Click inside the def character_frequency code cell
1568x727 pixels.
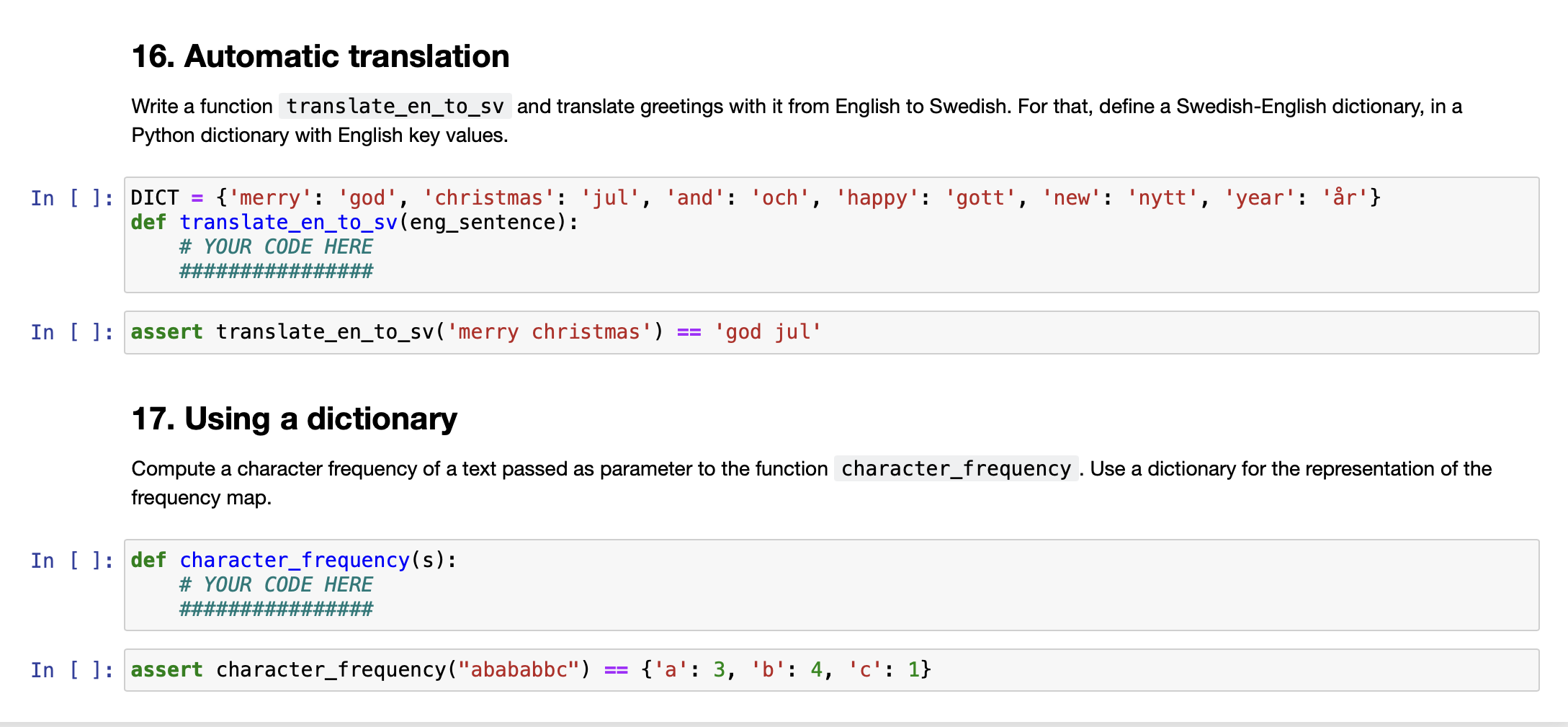point(831,585)
